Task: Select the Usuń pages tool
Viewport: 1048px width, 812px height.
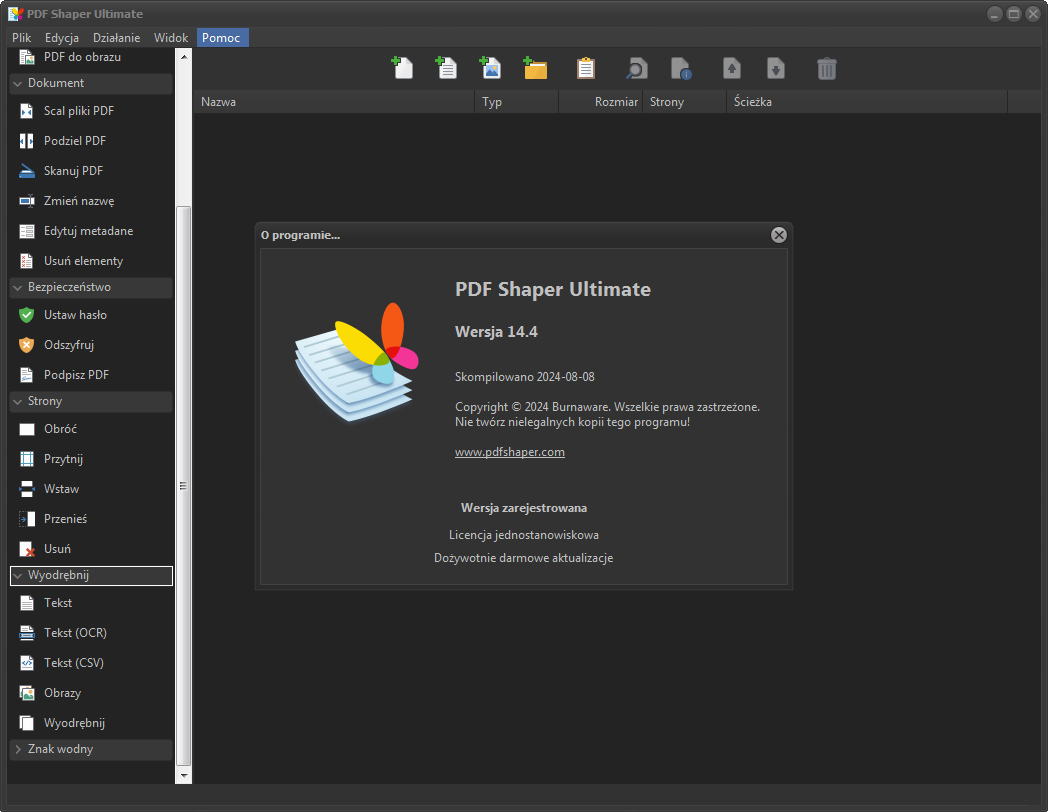Action: [x=92, y=549]
